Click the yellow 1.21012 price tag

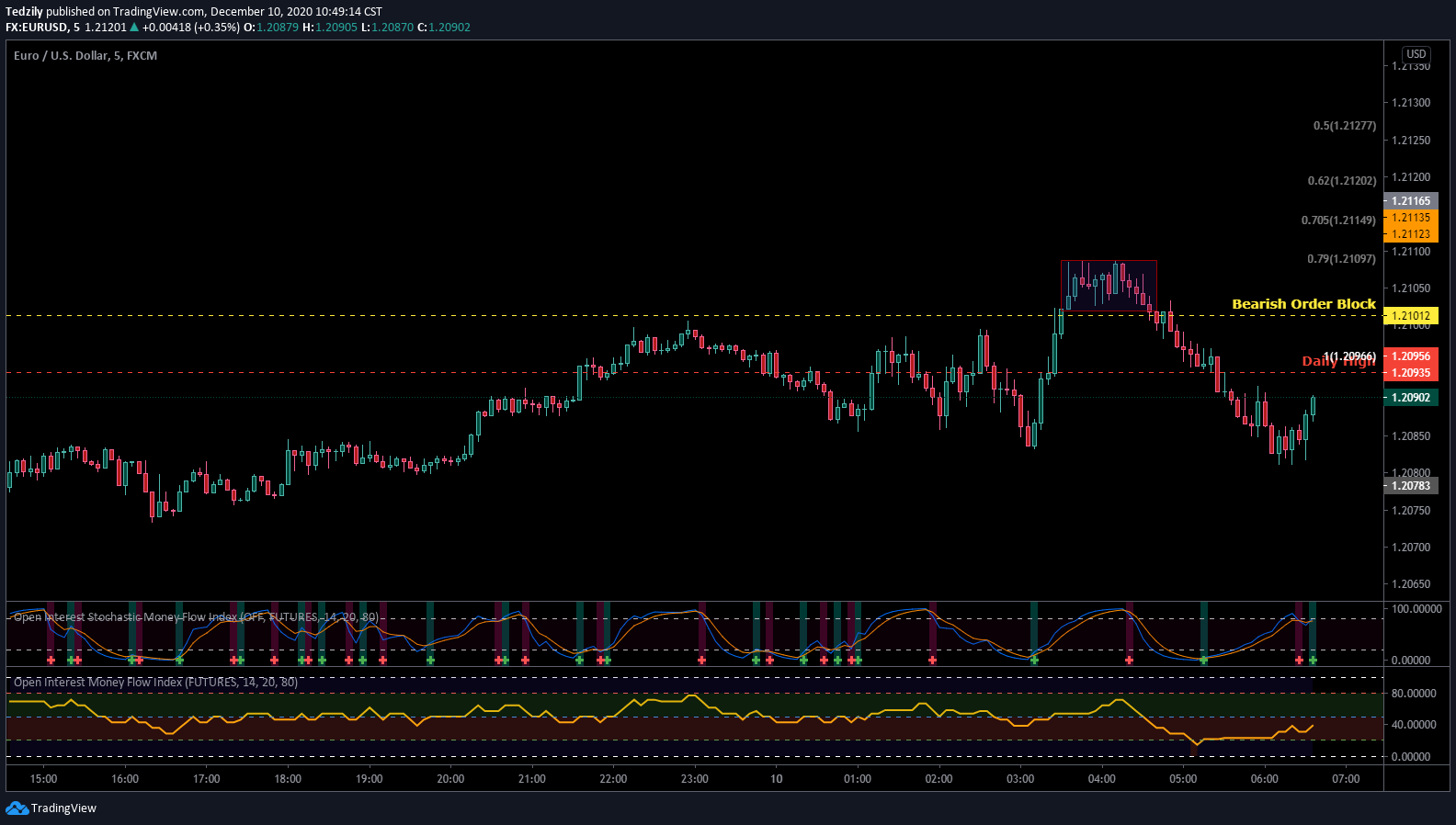pos(1410,316)
